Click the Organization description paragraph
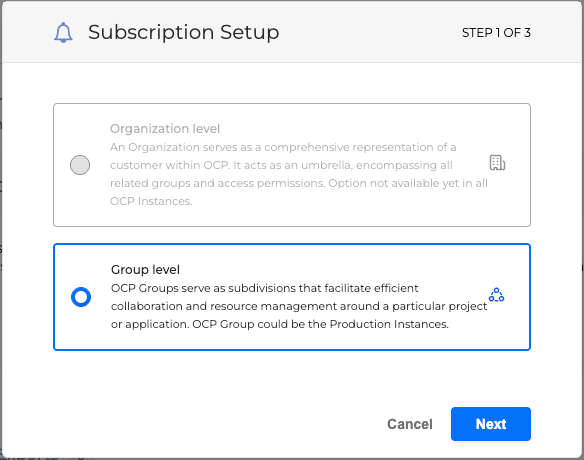Viewport: 584px width, 460px height. 299,174
